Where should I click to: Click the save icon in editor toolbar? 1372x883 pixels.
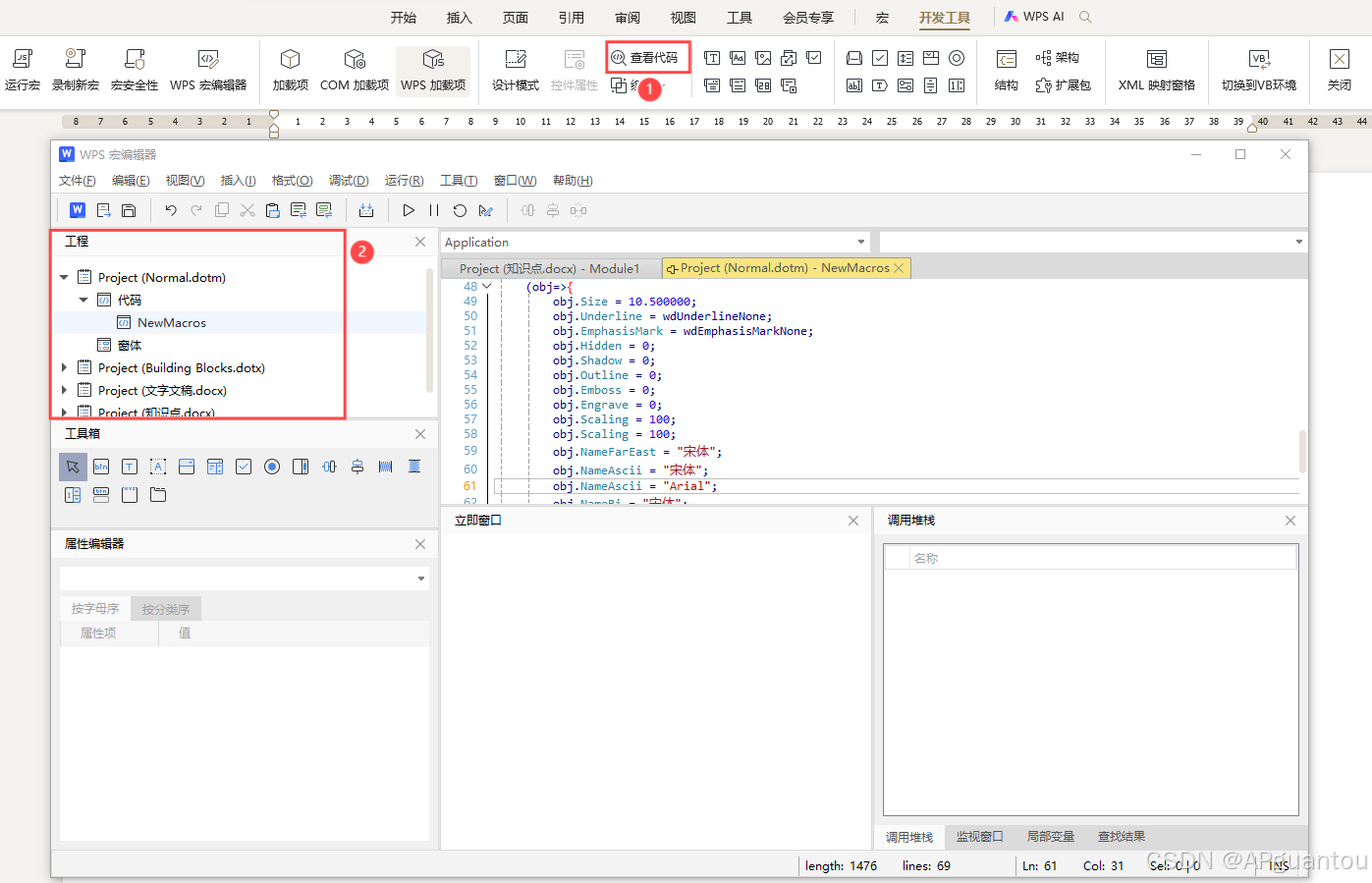[x=129, y=210]
